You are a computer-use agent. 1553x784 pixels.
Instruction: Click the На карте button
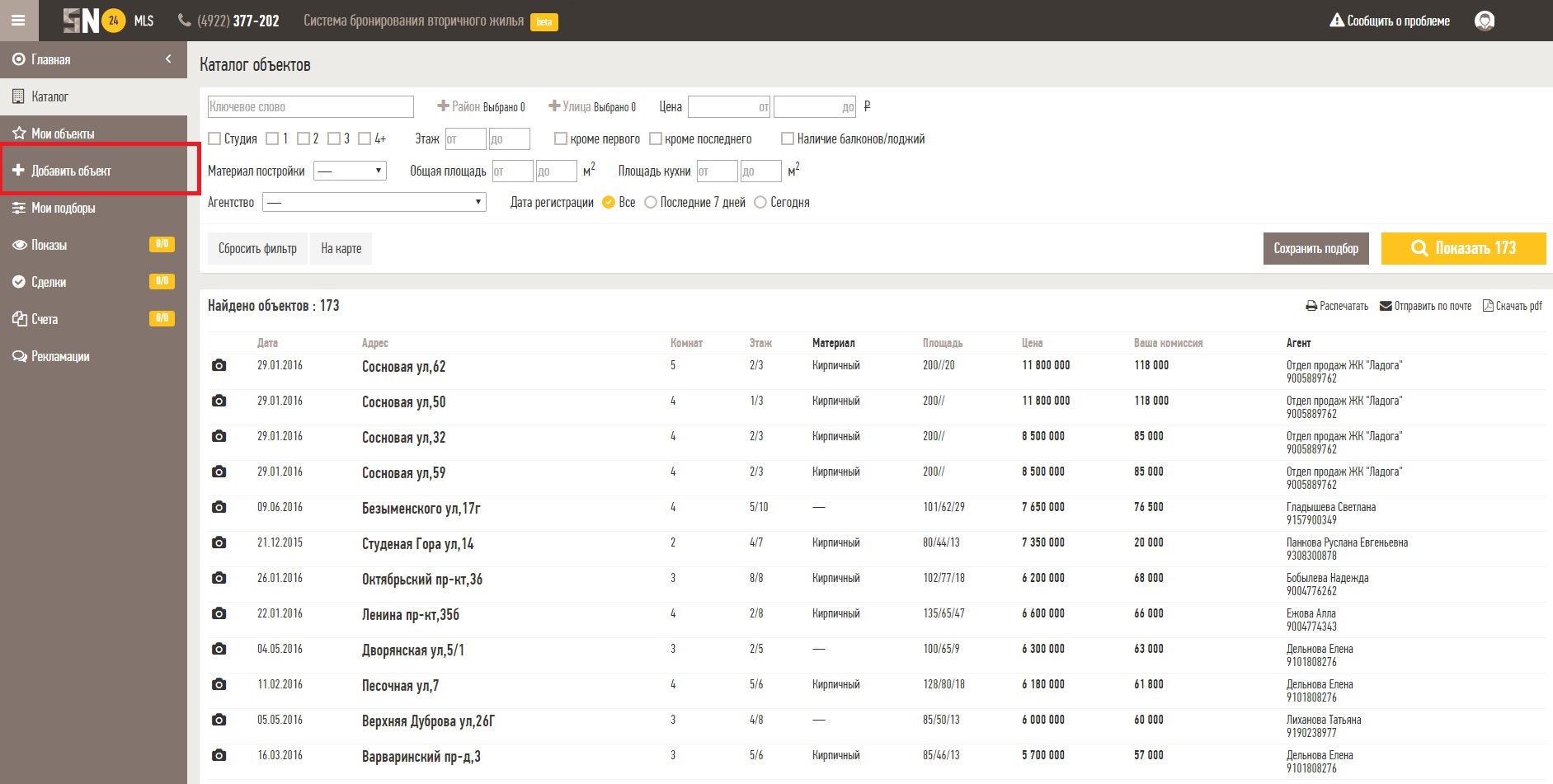(x=341, y=248)
